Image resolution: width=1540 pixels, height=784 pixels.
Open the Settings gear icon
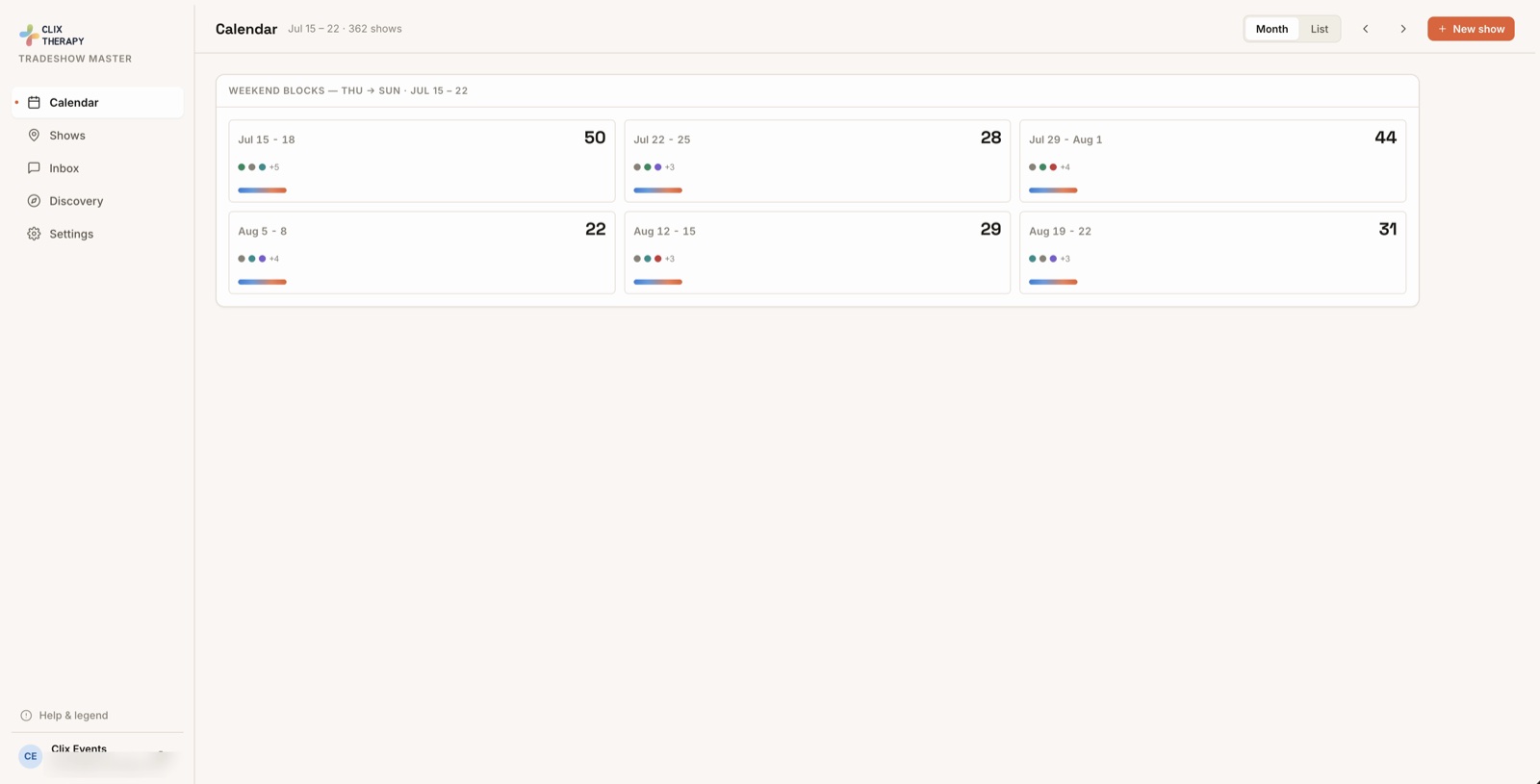coord(34,234)
